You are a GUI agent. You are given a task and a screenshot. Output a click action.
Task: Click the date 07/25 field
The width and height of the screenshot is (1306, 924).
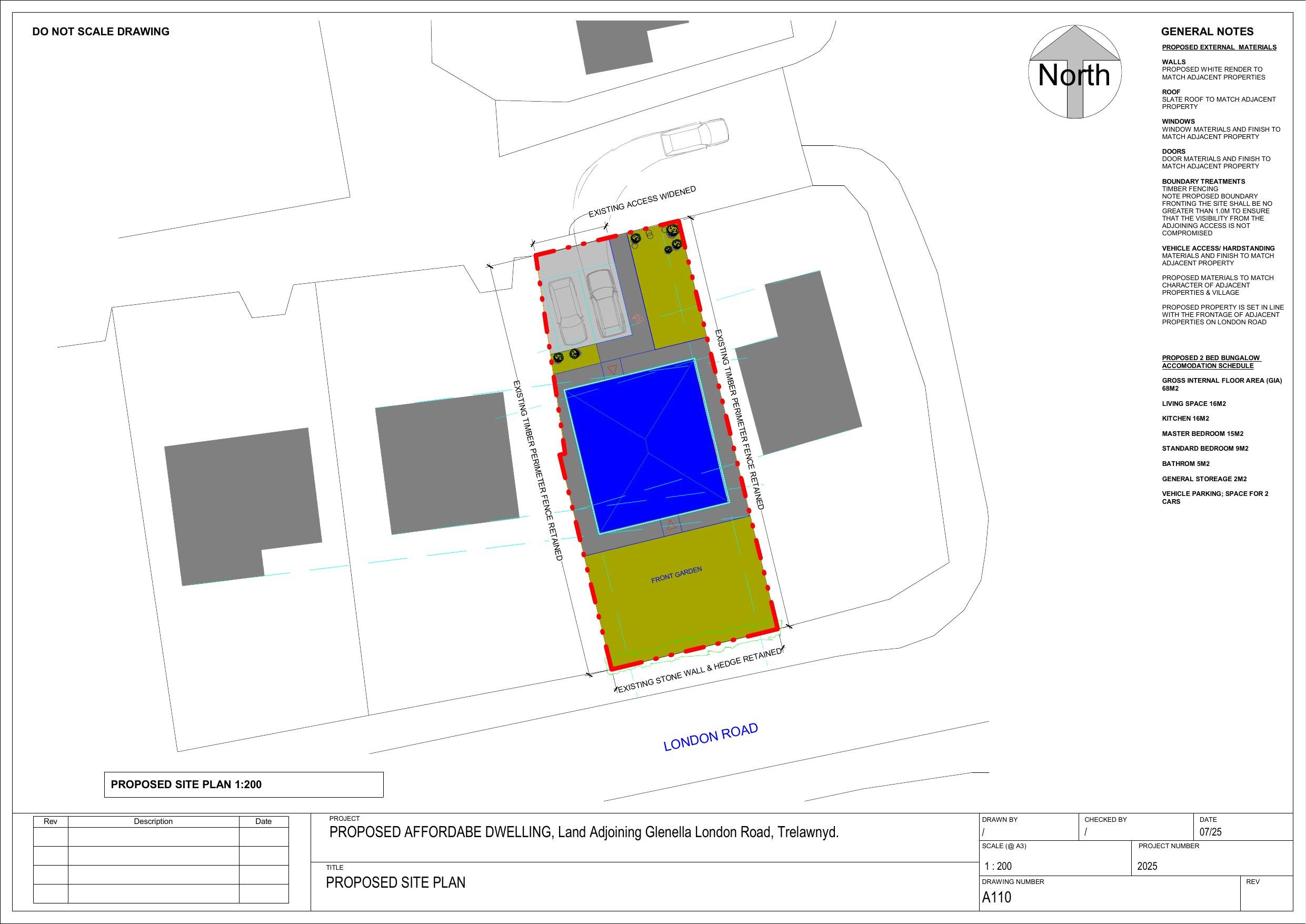[x=1210, y=832]
